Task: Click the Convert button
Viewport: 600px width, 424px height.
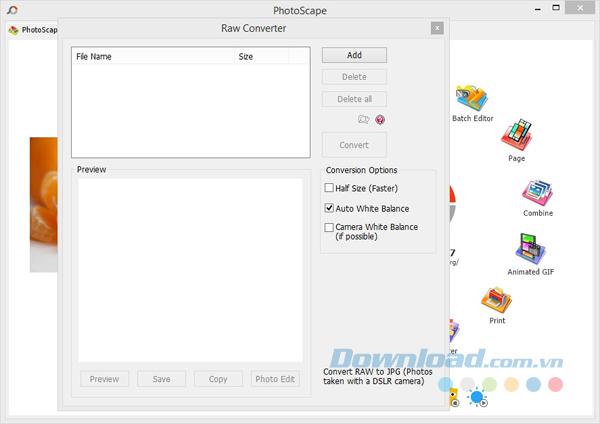Action: 354,145
